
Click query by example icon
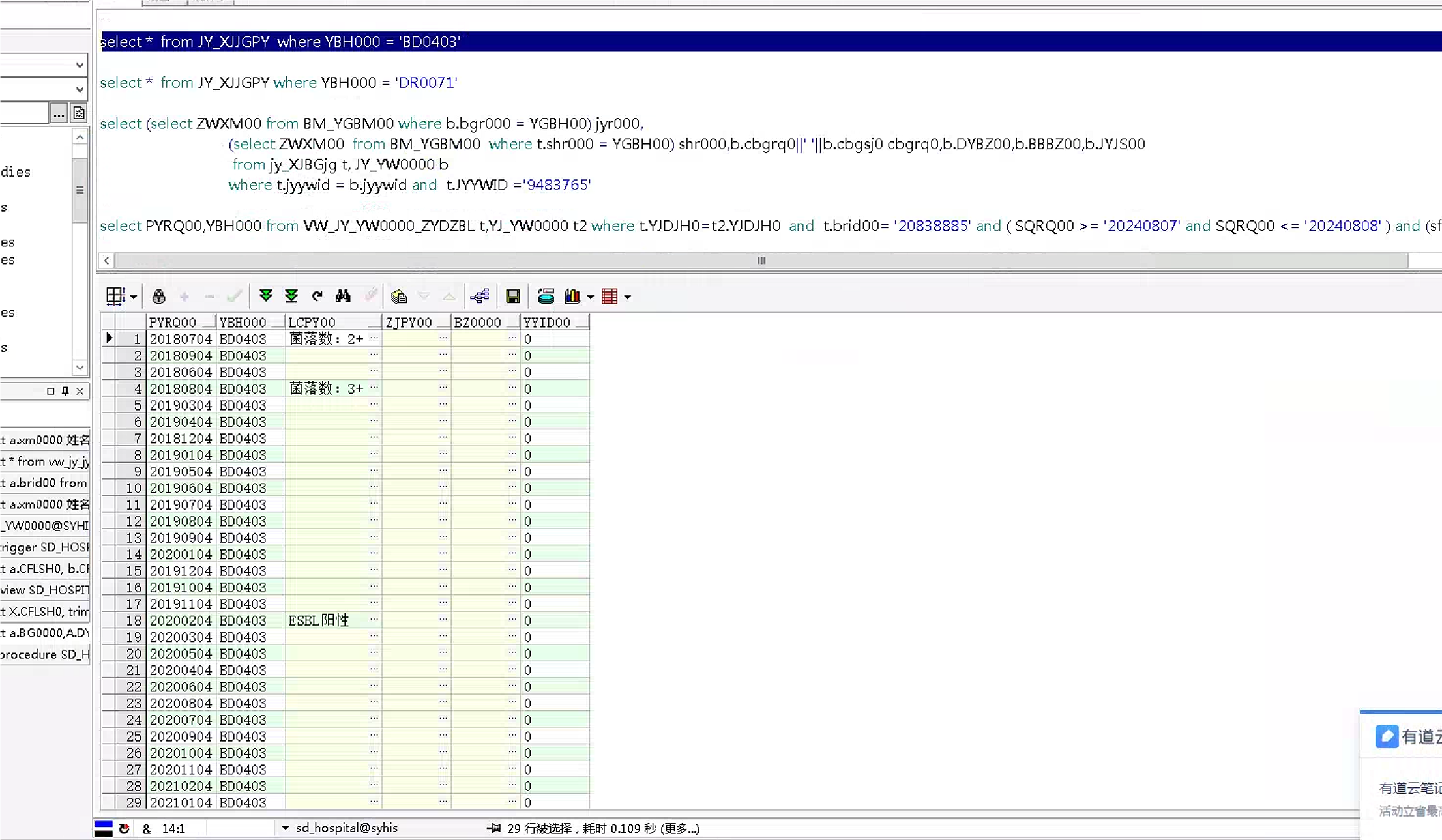399,297
